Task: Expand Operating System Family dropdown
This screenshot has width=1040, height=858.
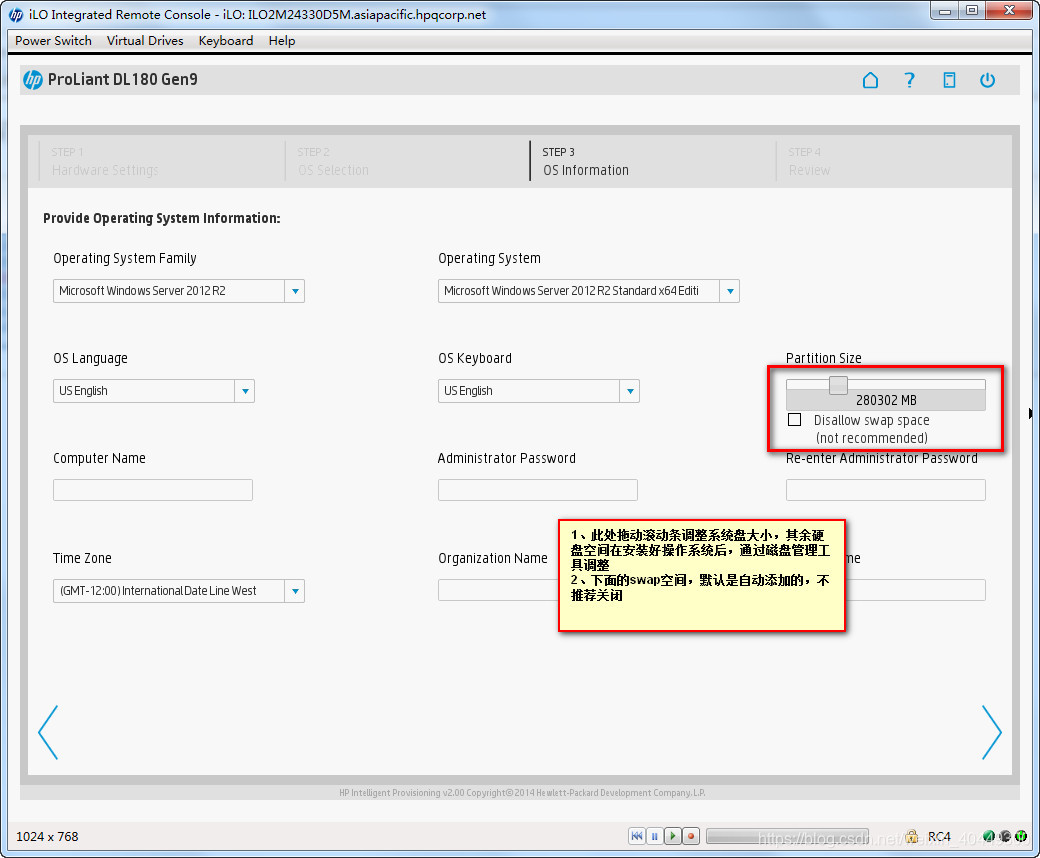Action: click(x=295, y=291)
